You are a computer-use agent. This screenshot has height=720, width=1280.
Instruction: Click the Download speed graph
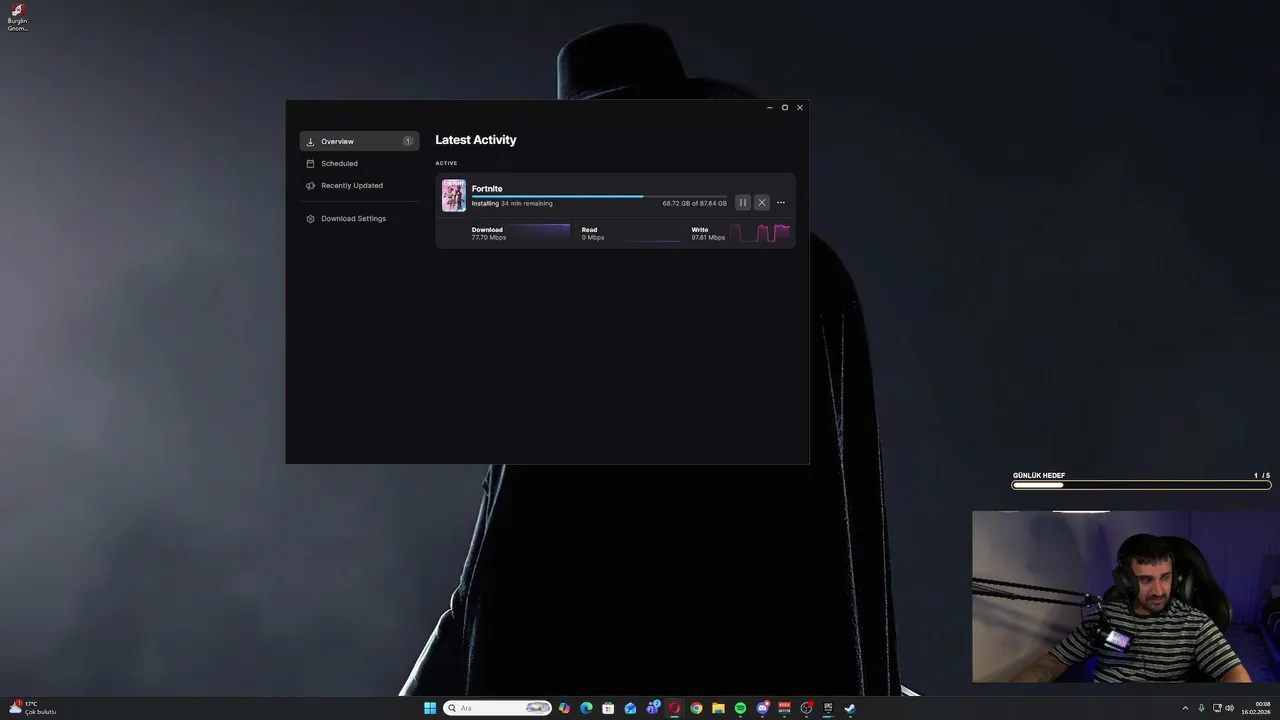(x=540, y=233)
